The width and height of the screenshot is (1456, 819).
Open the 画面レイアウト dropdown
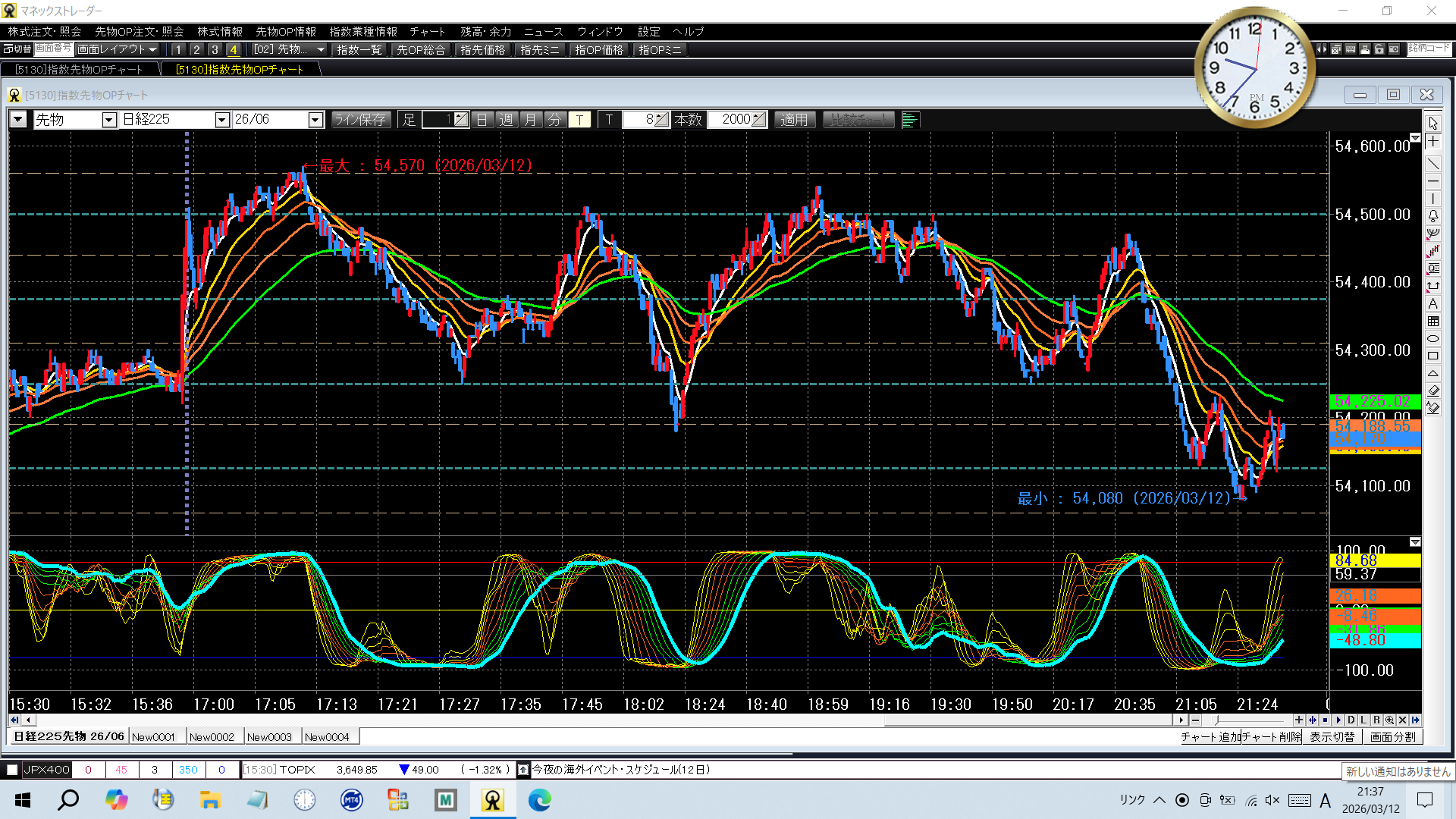click(117, 49)
